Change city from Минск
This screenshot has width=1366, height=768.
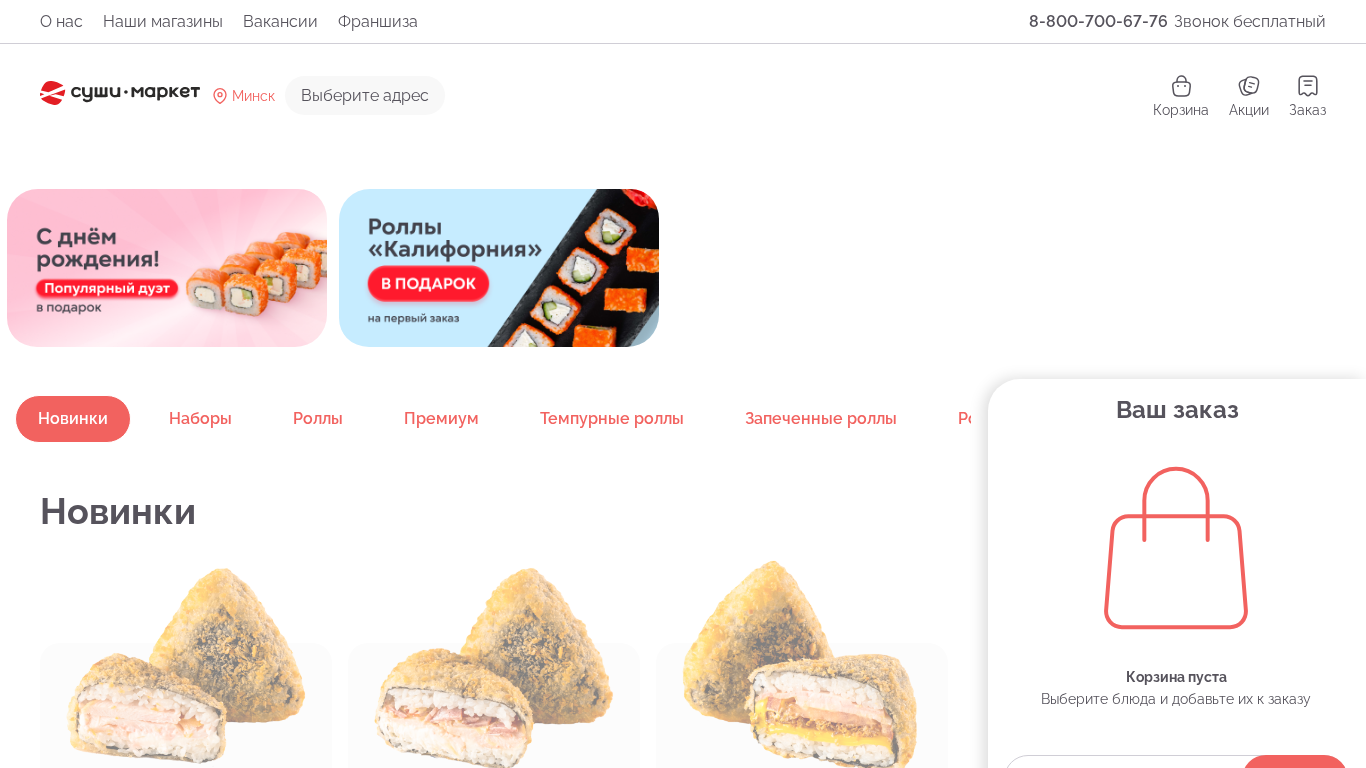tap(253, 96)
